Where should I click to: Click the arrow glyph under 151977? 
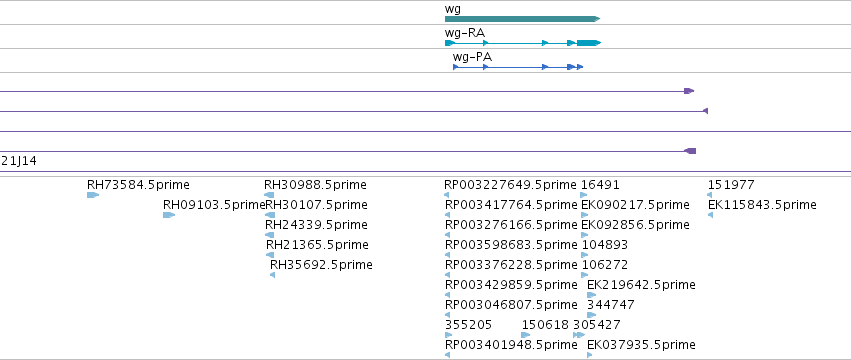tap(709, 195)
